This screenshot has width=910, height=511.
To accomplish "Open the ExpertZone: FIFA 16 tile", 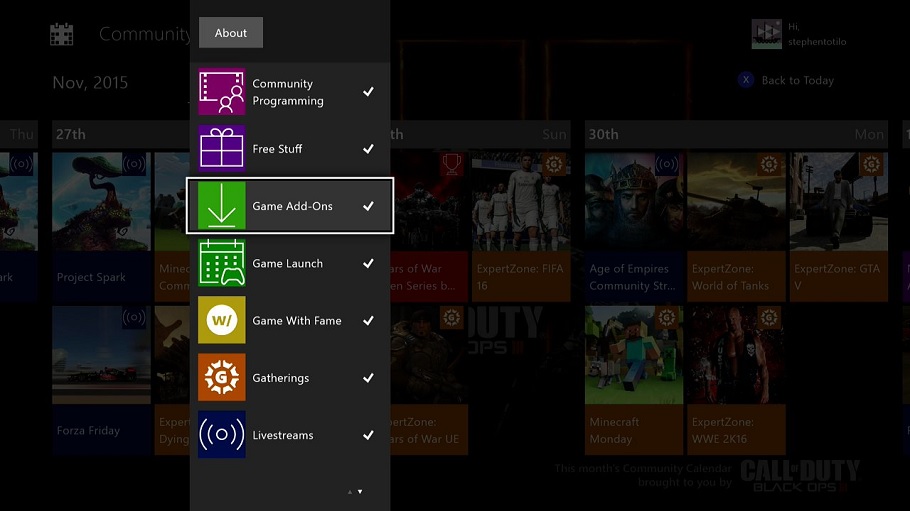I will pos(521,227).
